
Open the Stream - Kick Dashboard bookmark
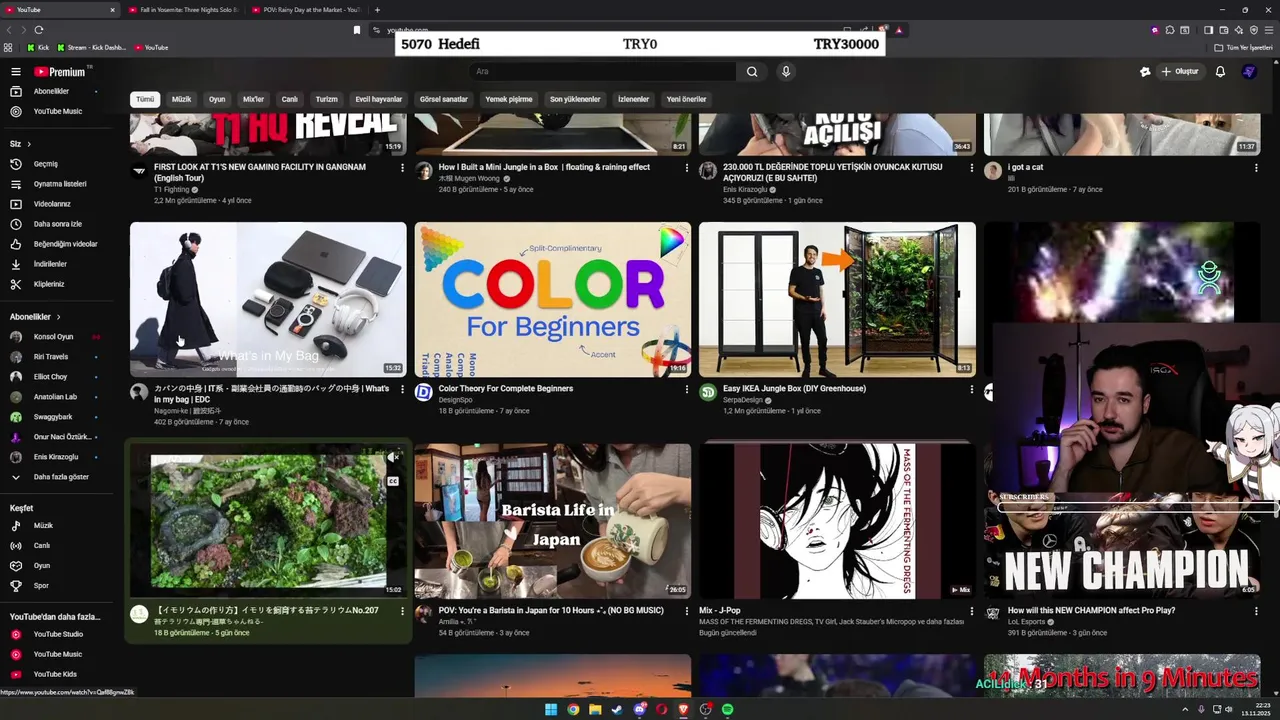click(92, 47)
